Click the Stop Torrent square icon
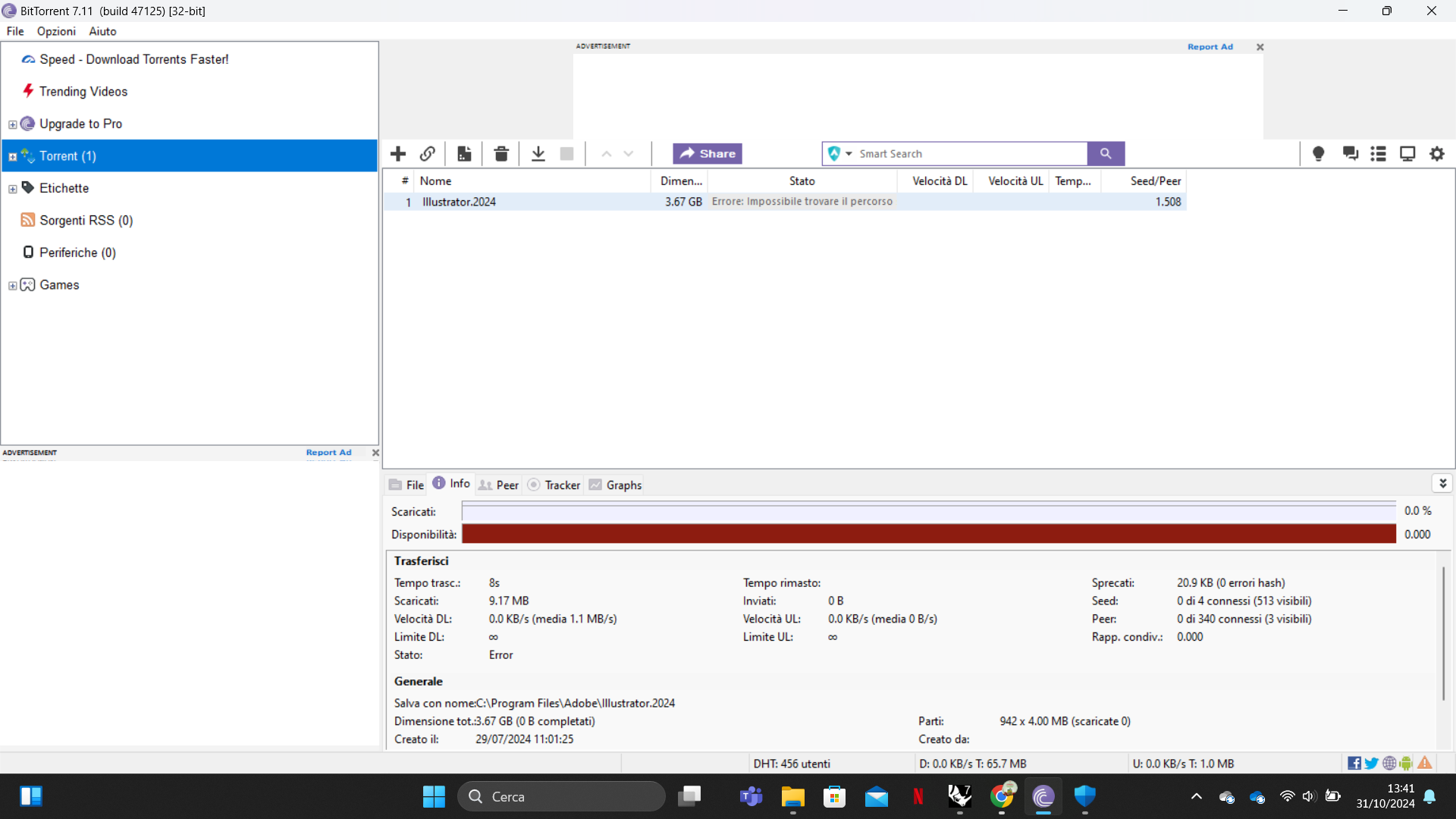Viewport: 1456px width, 819px height. click(566, 154)
